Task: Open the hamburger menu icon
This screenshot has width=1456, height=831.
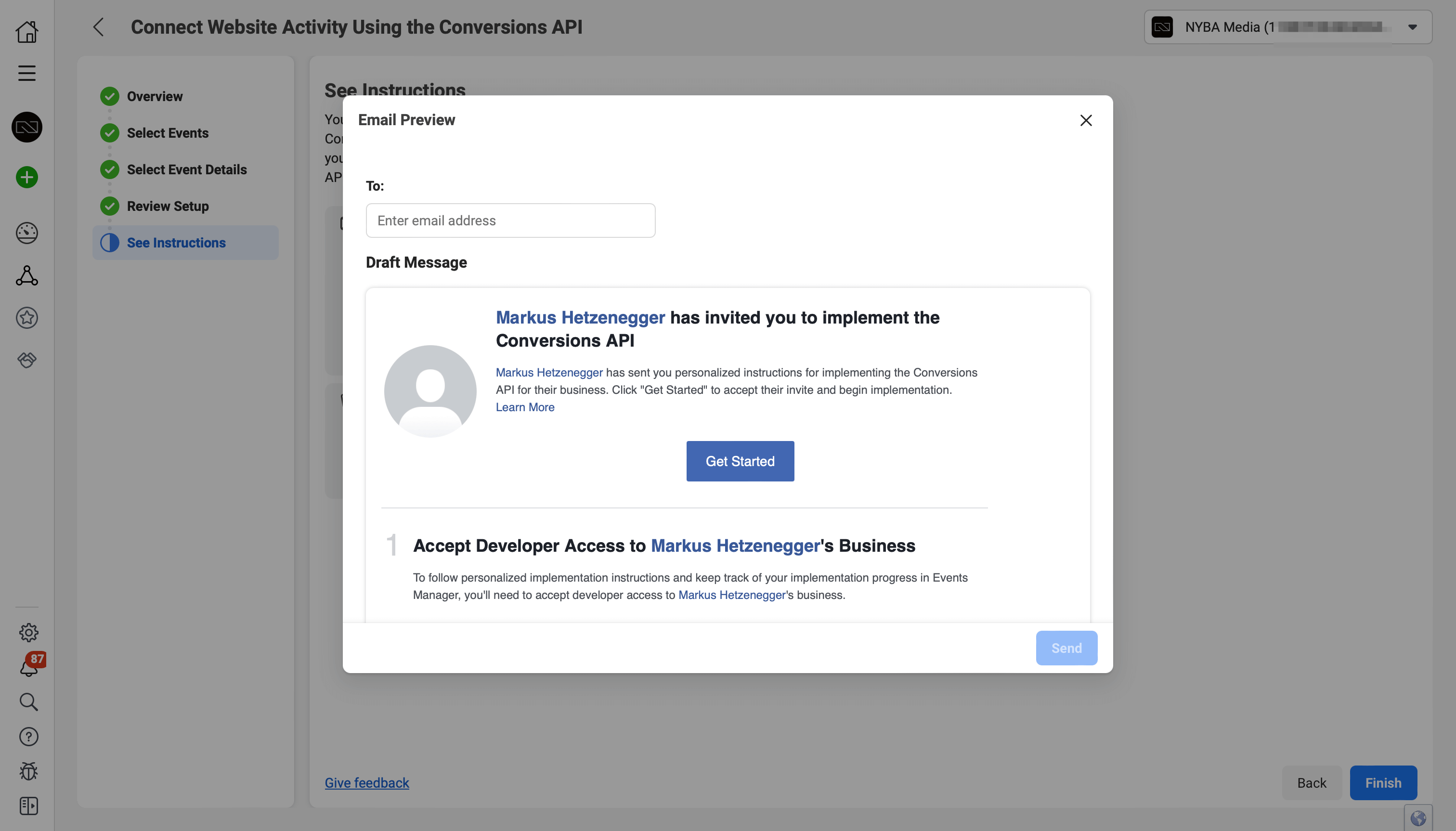Action: point(27,73)
